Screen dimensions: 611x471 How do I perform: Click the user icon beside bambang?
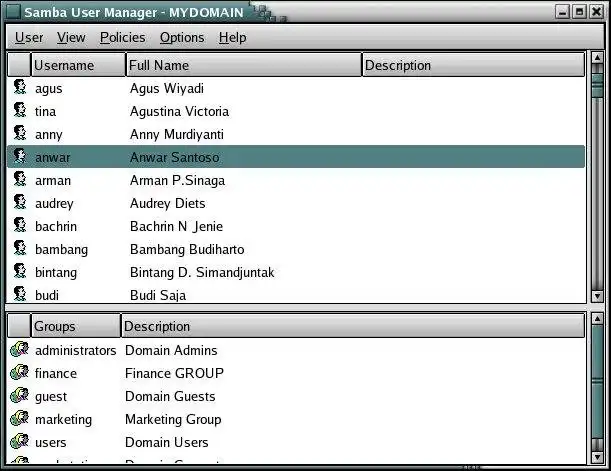pyautogui.click(x=20, y=248)
